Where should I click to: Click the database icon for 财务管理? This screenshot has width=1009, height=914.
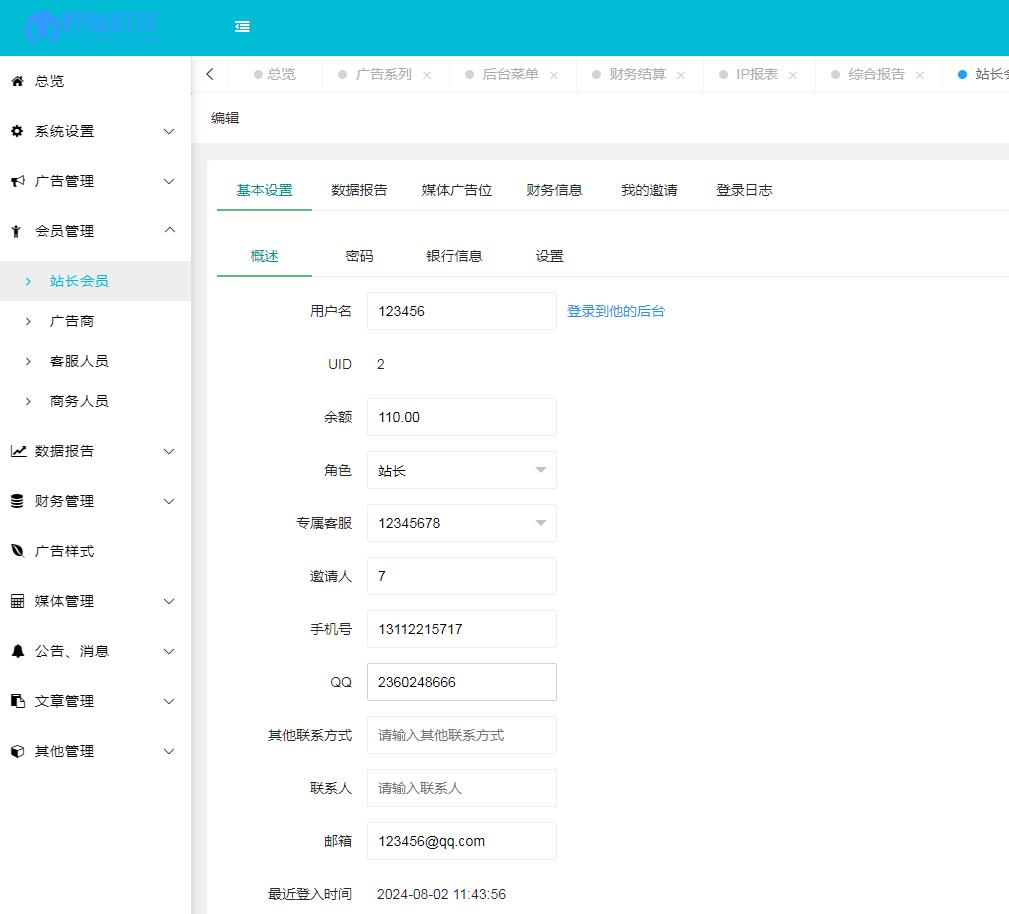tap(17, 501)
